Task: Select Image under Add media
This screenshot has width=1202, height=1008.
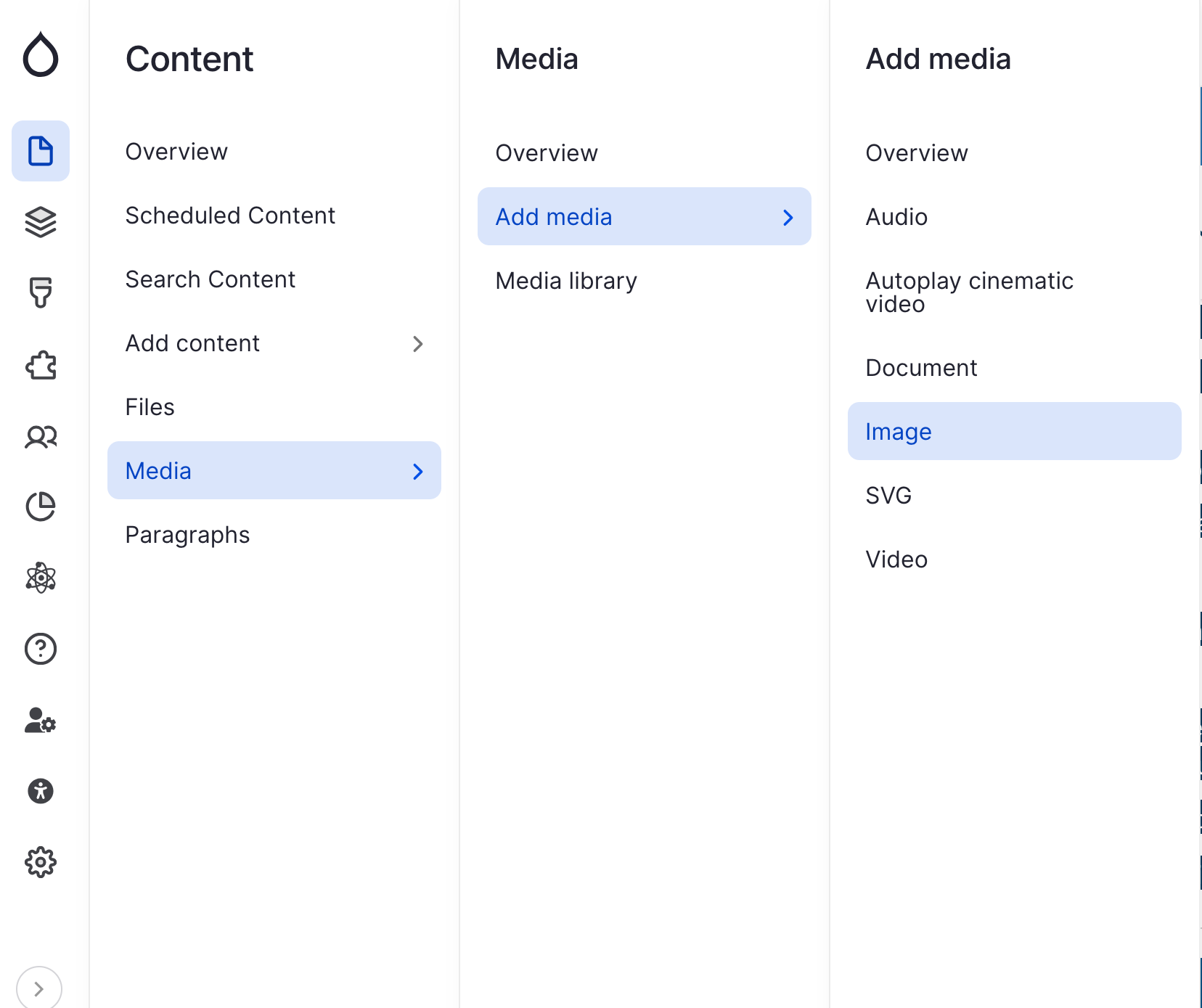Action: coord(898,432)
